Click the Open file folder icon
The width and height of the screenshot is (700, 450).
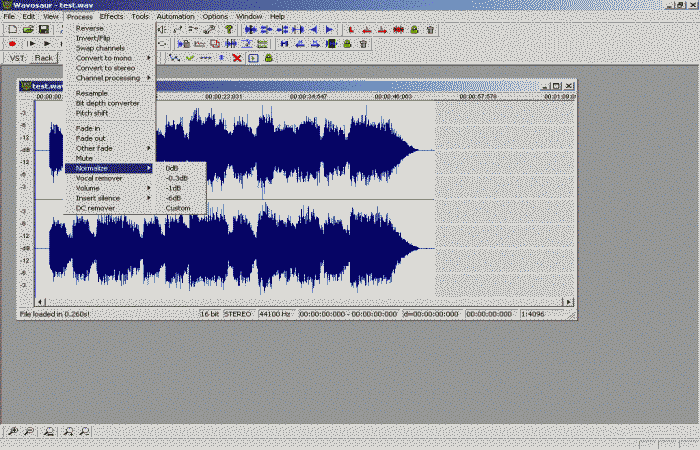[28, 30]
